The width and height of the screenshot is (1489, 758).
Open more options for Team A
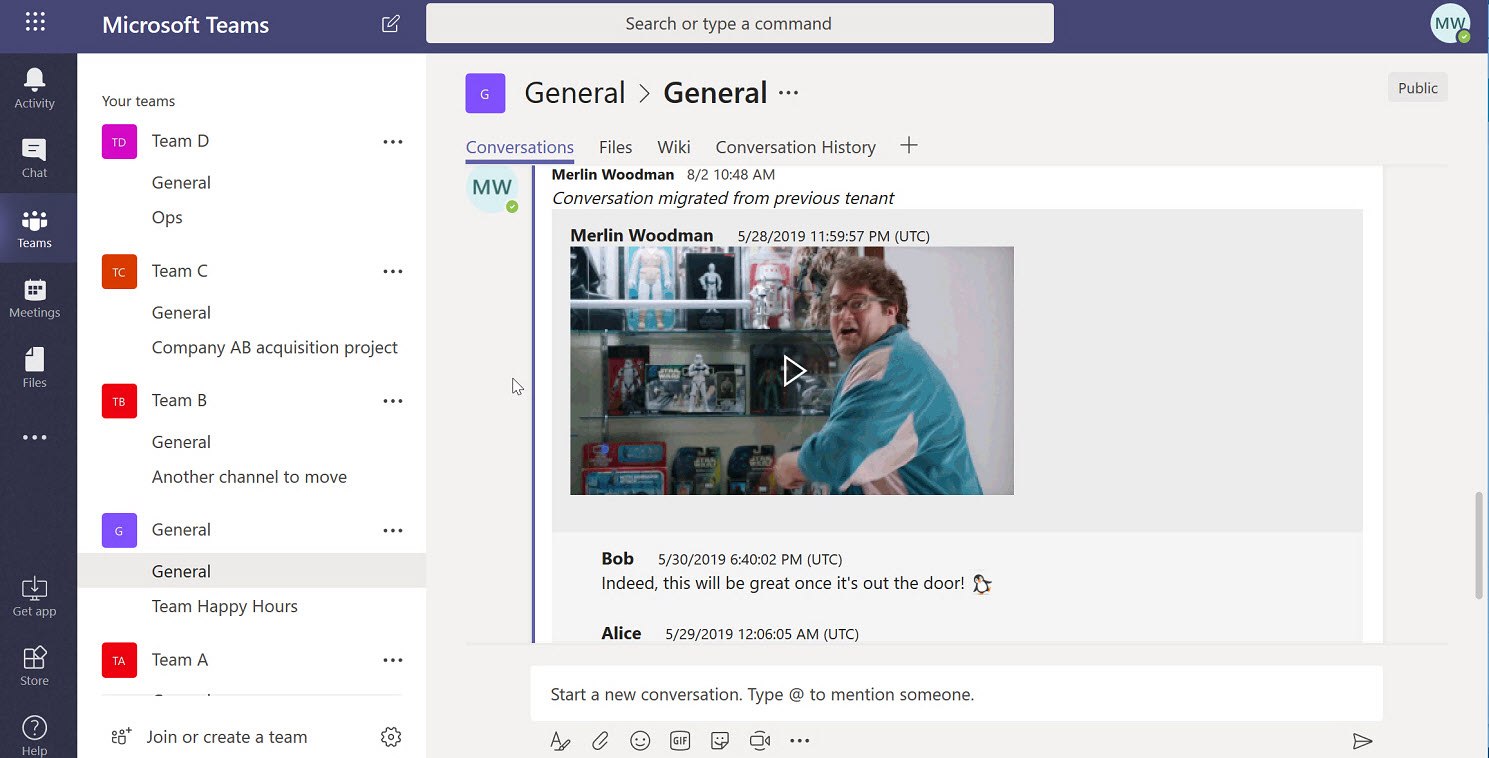393,660
